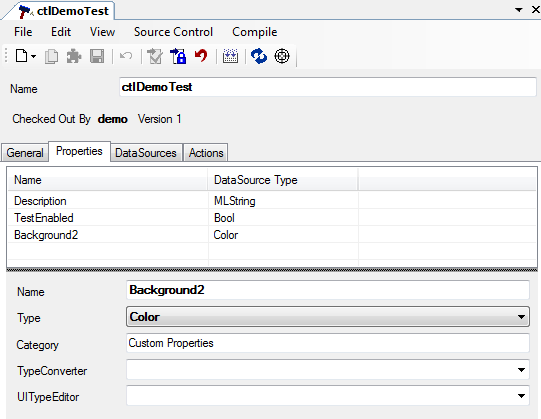Click the Name column header
Image resolution: width=541 pixels, height=419 pixels.
coord(108,180)
